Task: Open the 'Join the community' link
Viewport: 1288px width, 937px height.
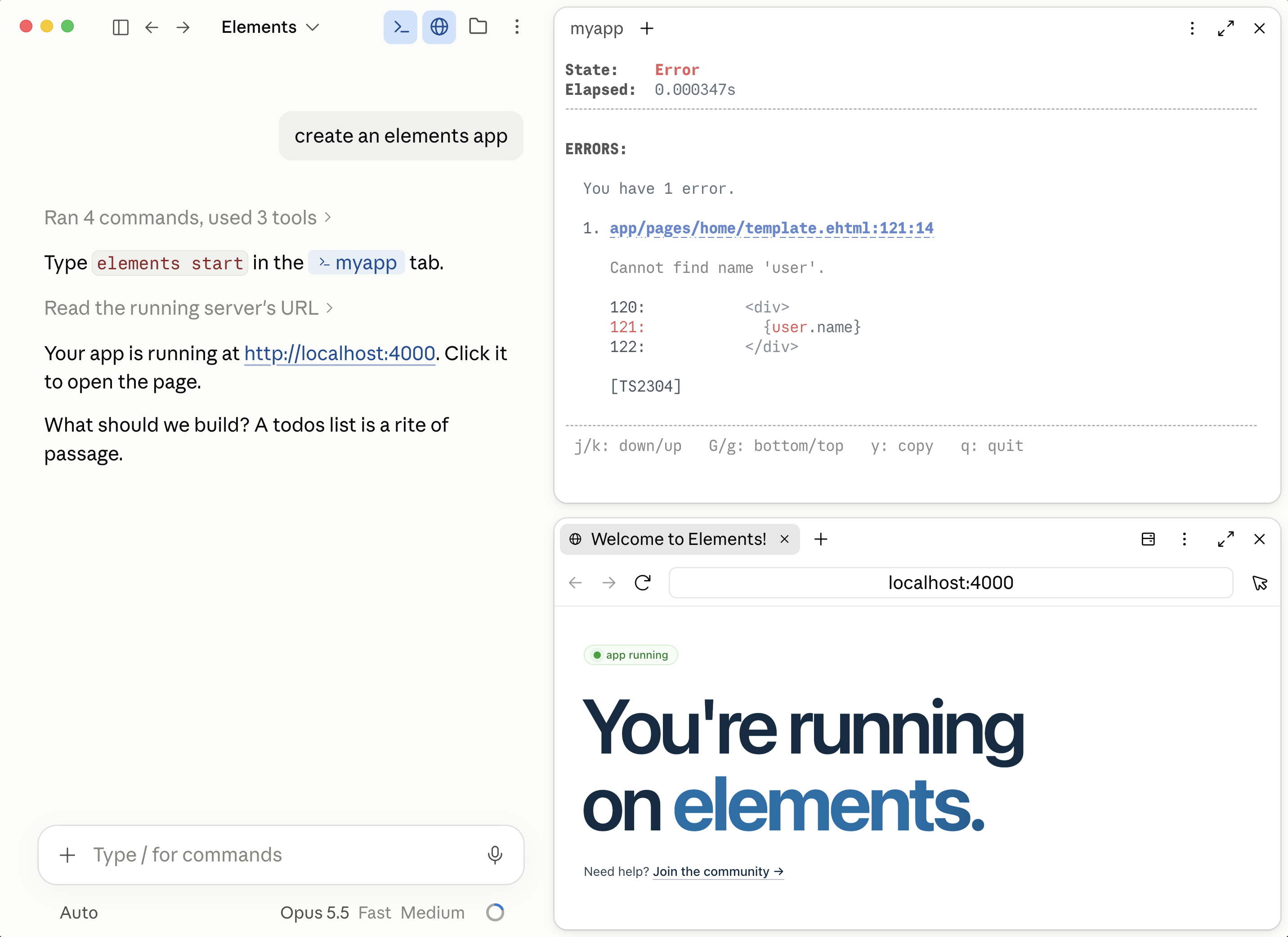Action: 718,872
